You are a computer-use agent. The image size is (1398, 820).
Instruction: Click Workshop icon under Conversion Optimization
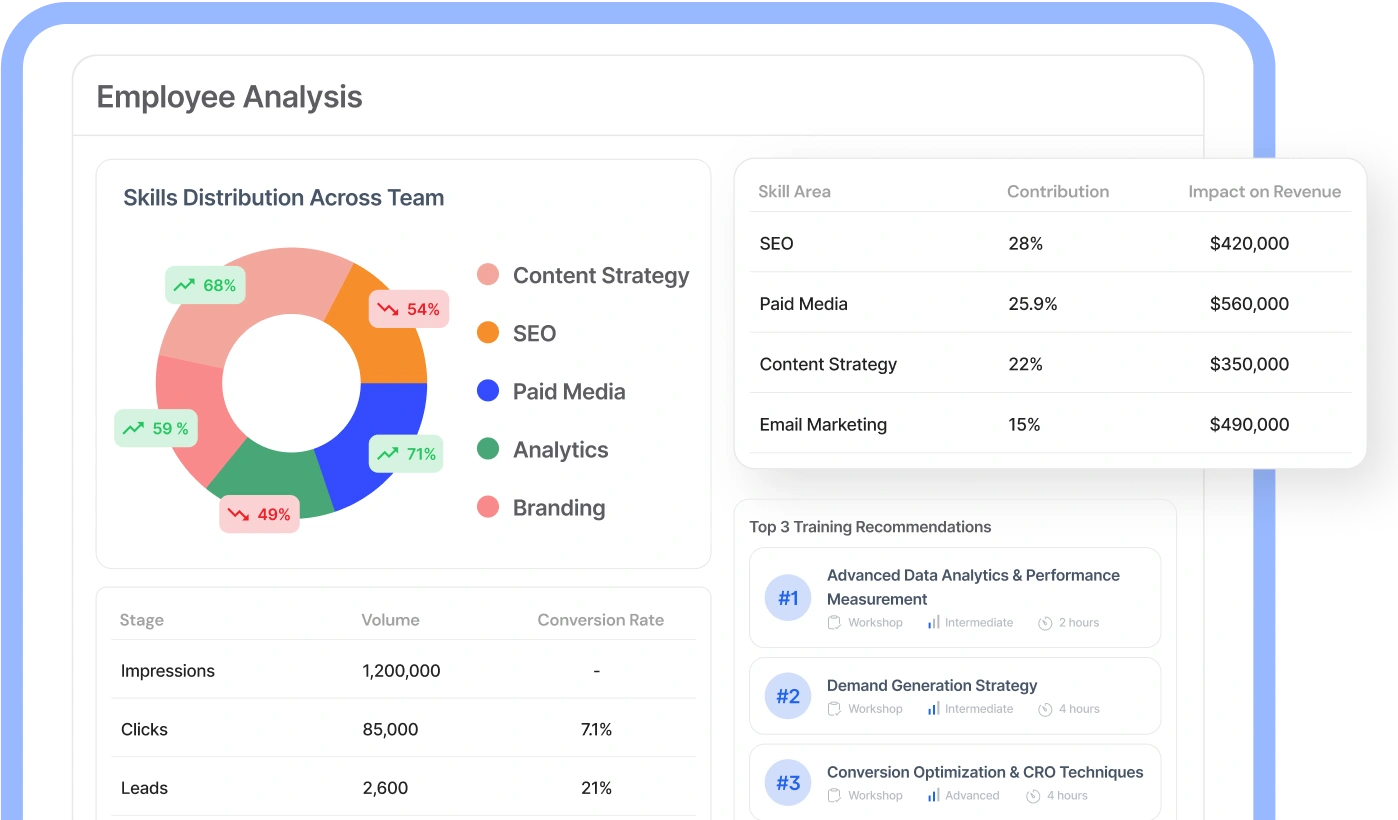coord(834,795)
